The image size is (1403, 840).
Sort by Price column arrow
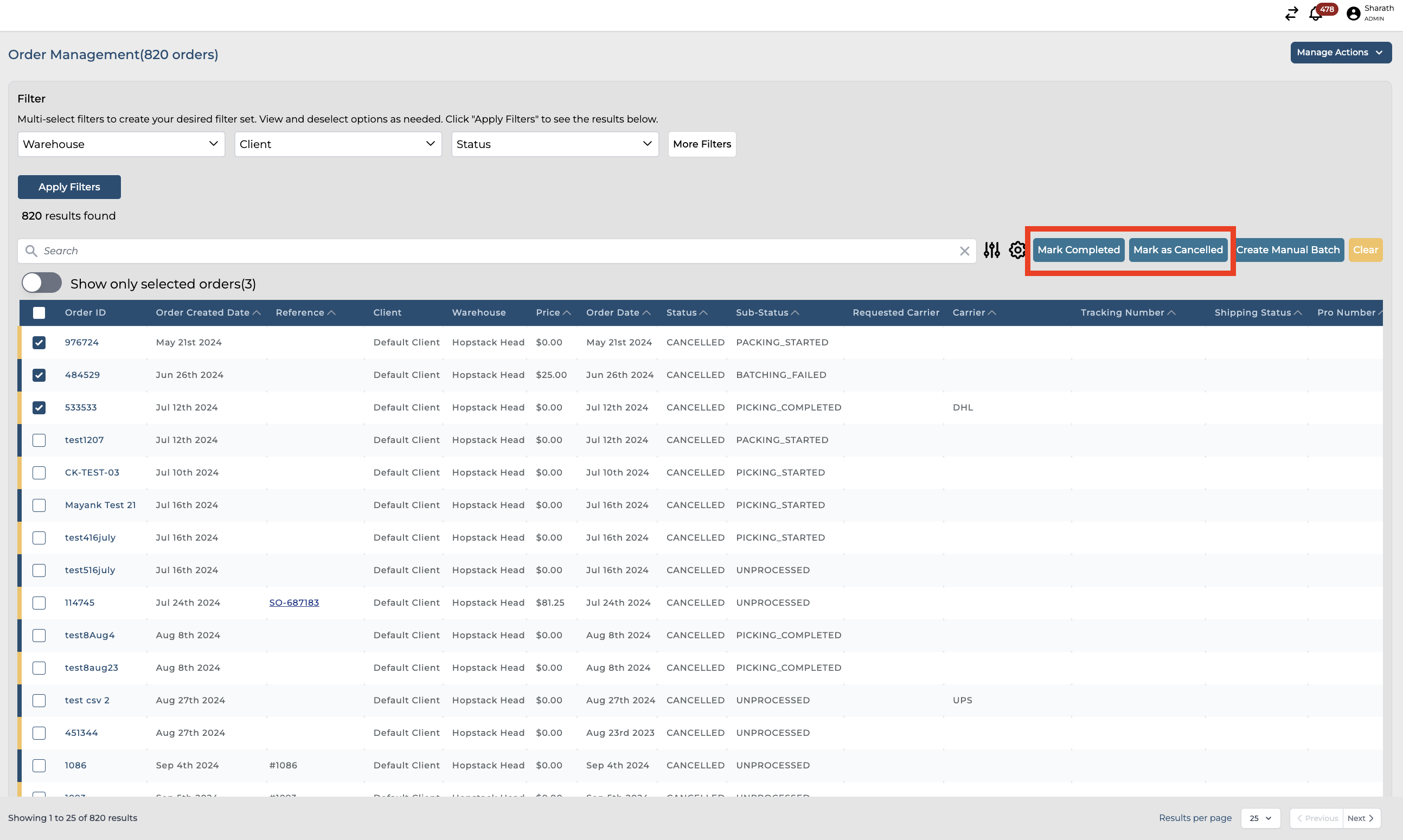tap(567, 313)
